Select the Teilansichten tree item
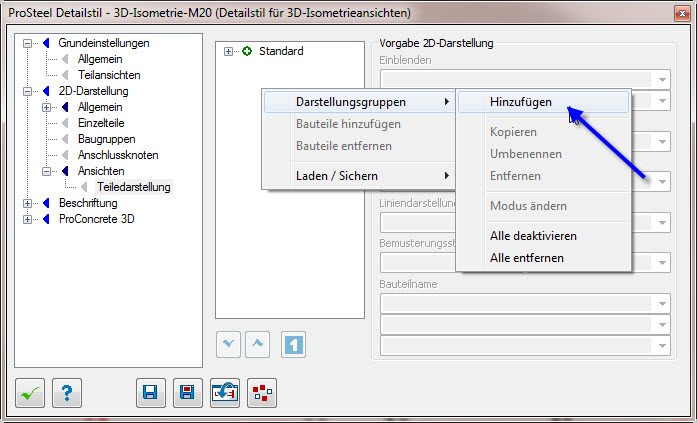The image size is (697, 423). click(109, 75)
